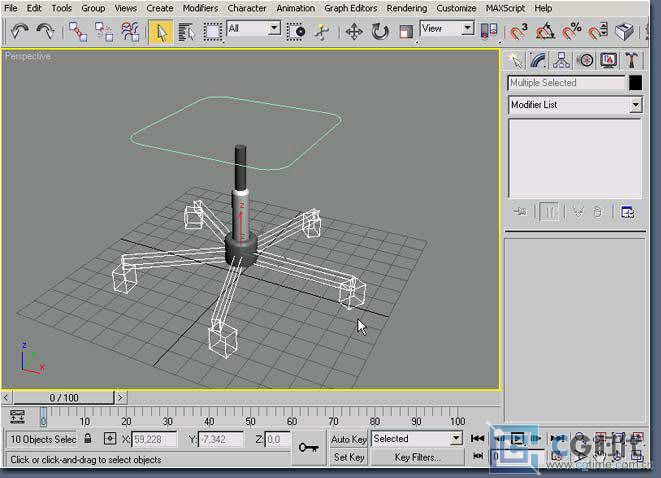
Task: Switch to the Create command panel tab
Action: coord(515,61)
